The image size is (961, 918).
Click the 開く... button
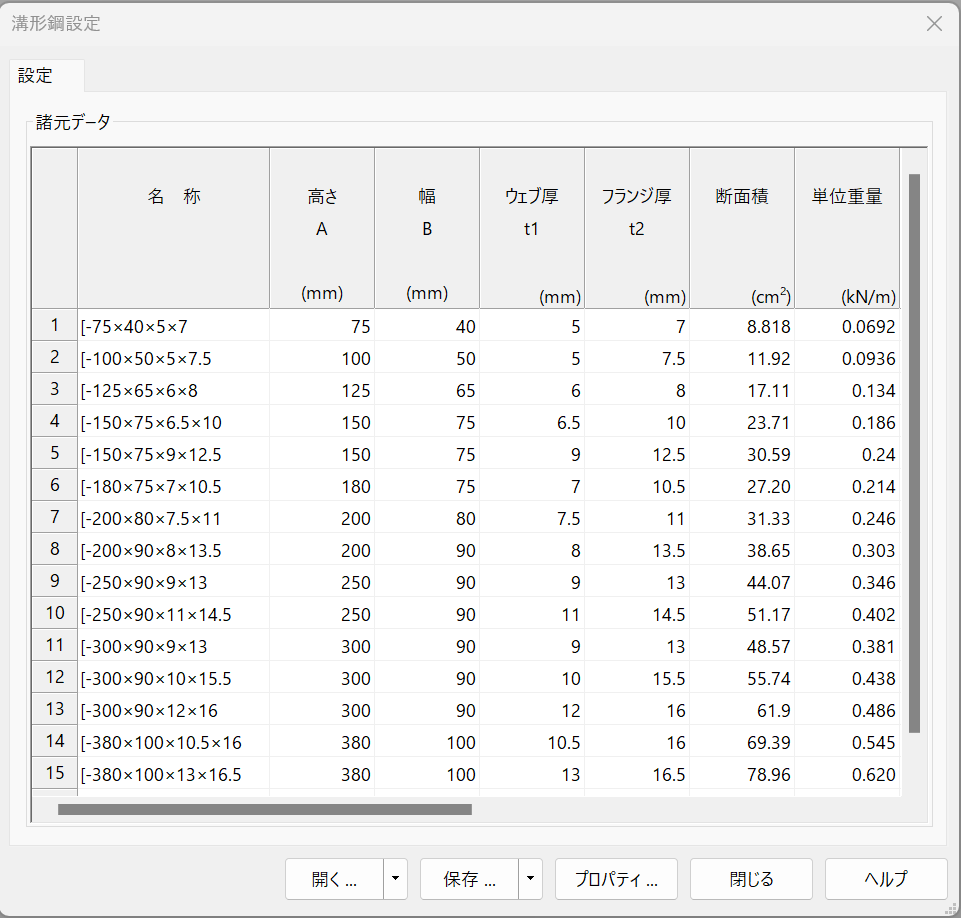[x=334, y=880]
